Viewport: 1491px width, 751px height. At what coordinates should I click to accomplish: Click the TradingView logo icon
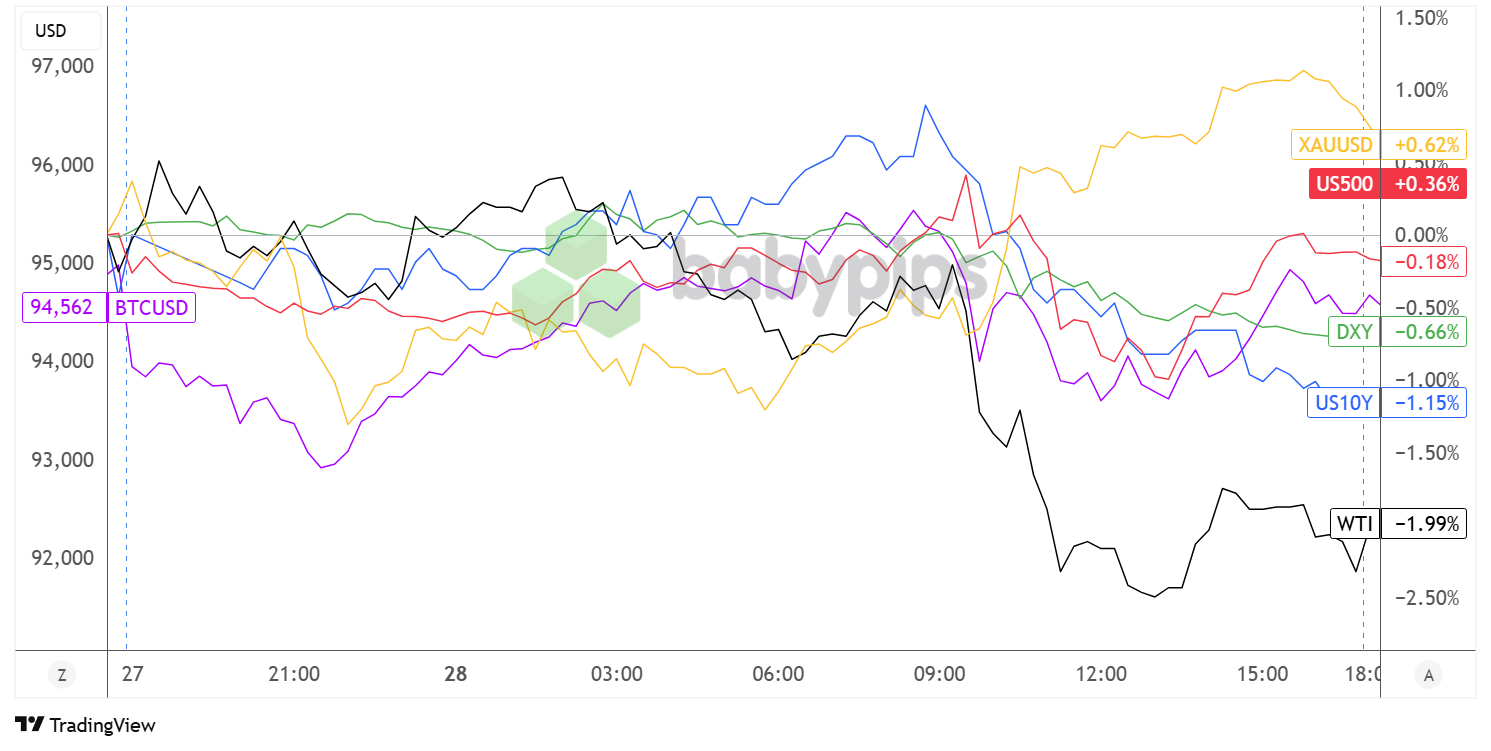[x=30, y=725]
